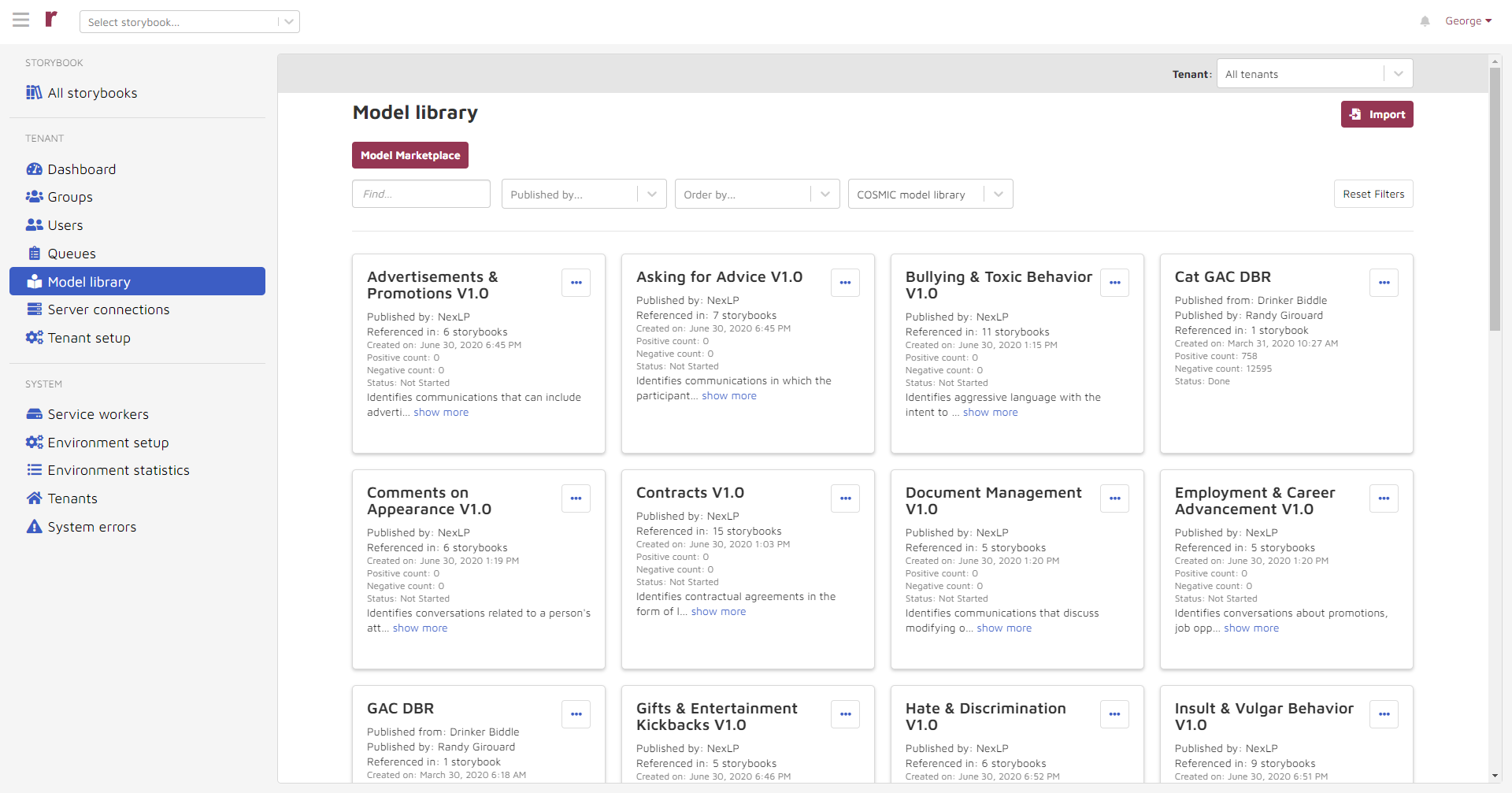Open options menu for Document Management card
Screen dimensions: 1512x793
tap(1115, 498)
